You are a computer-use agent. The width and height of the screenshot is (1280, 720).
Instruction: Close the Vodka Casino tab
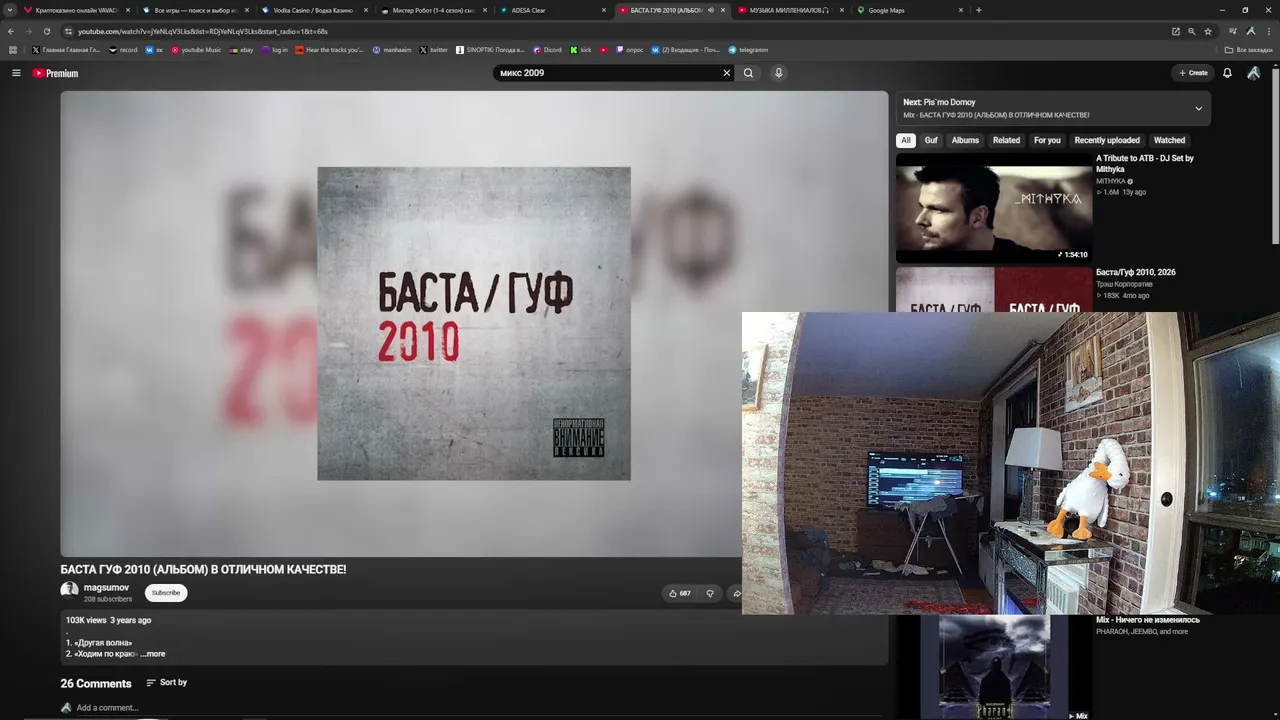[365, 10]
